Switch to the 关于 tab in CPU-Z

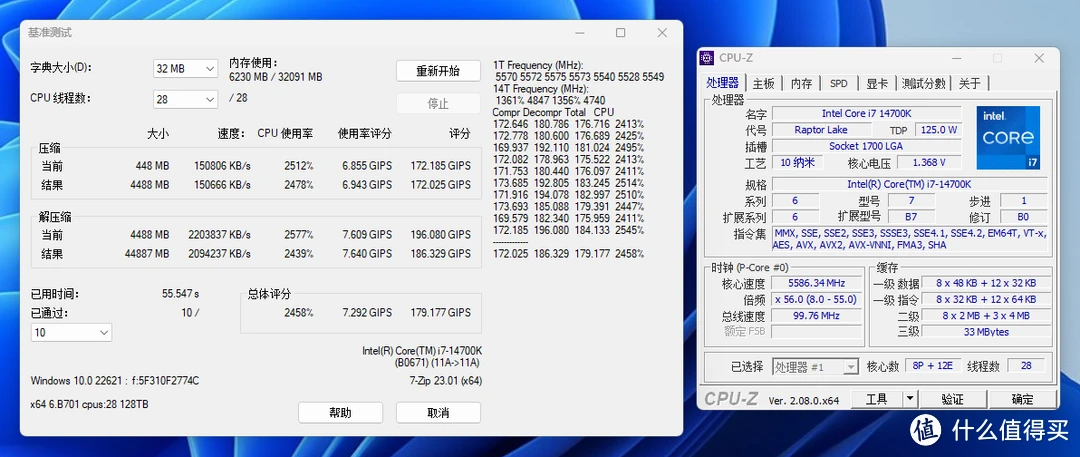[969, 83]
